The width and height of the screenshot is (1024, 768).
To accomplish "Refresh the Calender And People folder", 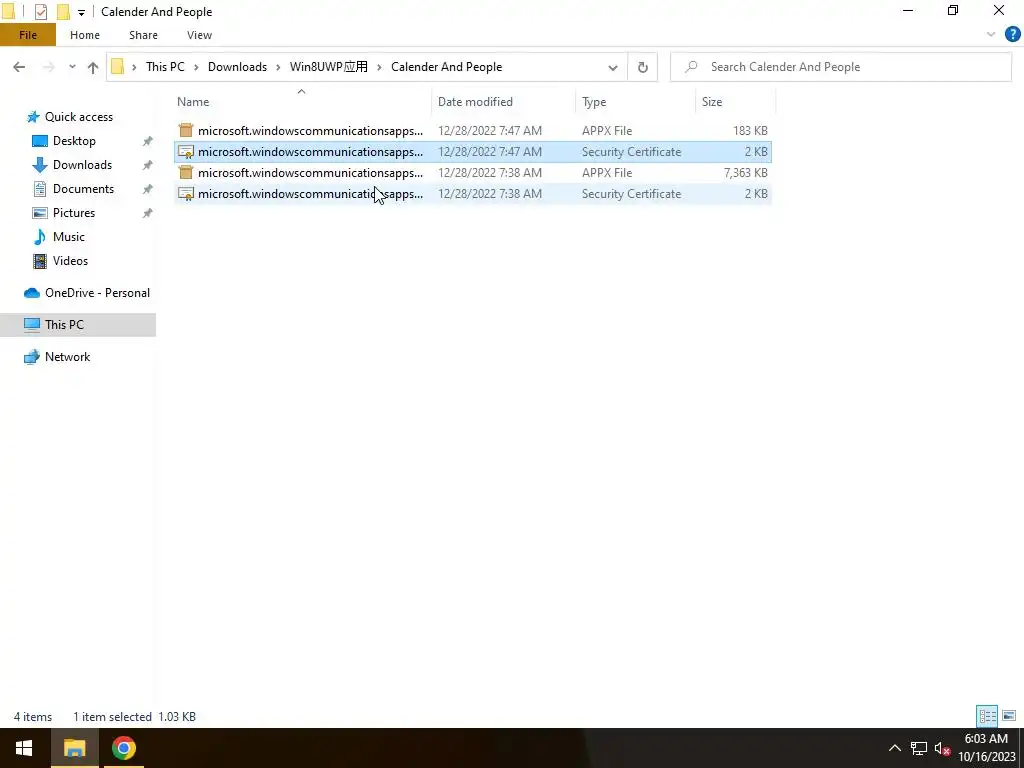I will (x=643, y=67).
